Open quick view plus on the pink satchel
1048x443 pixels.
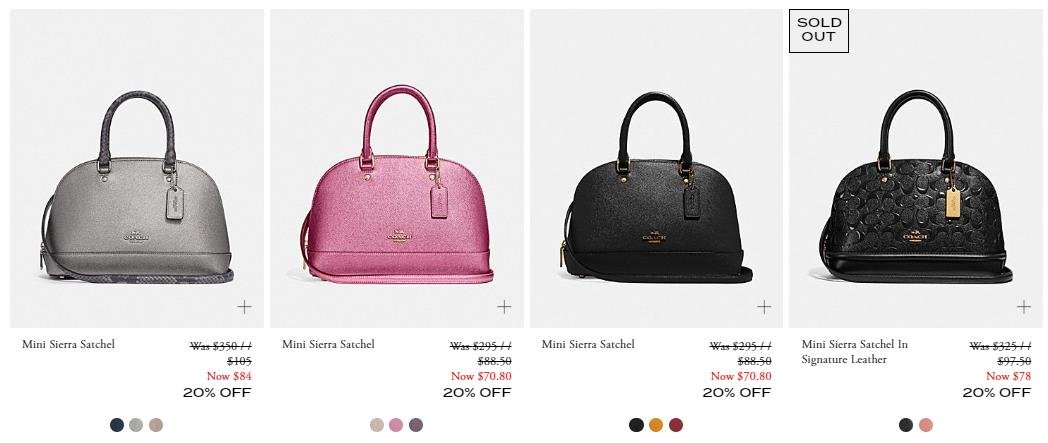click(504, 307)
